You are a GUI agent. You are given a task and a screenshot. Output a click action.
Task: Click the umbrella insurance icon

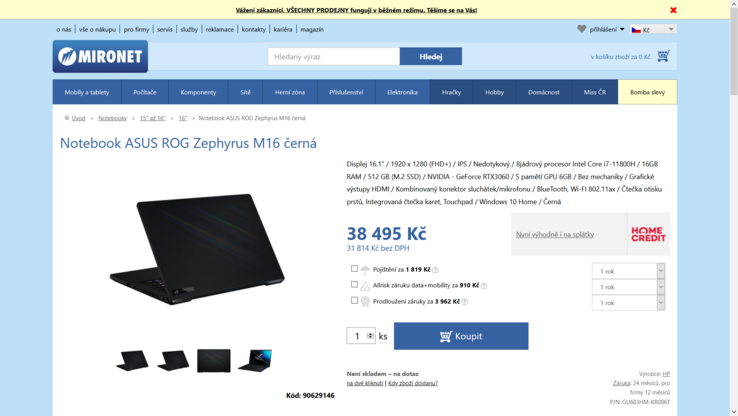coord(365,270)
